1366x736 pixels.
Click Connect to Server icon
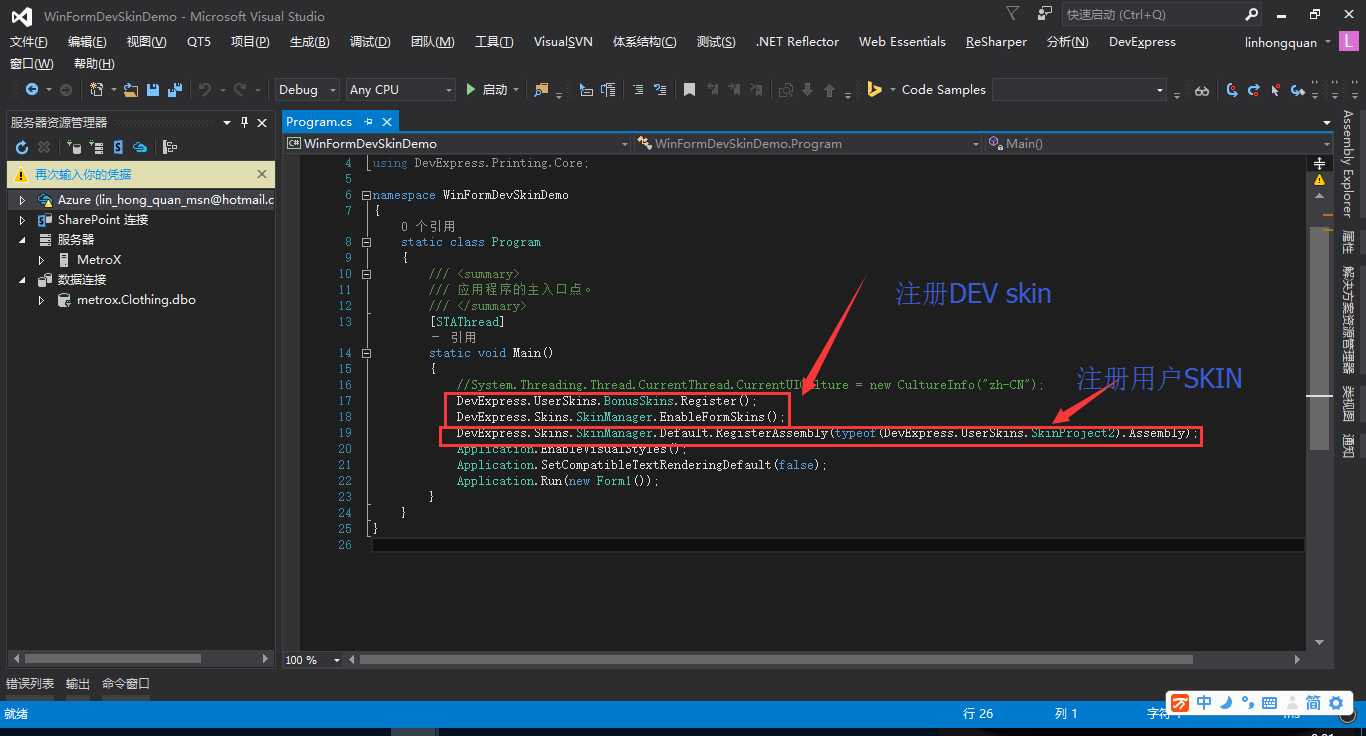(96, 147)
